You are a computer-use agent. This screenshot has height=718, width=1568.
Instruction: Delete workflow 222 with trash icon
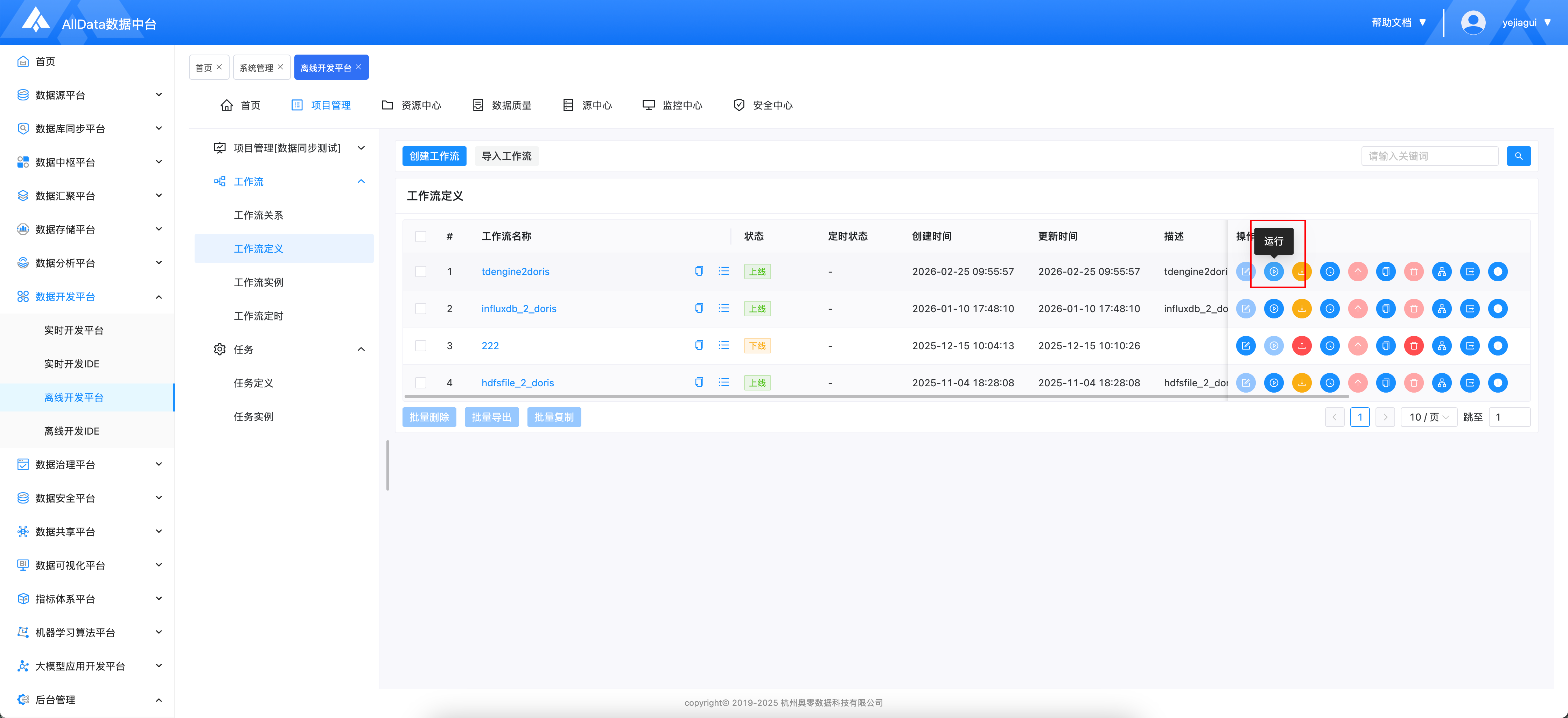point(1413,346)
